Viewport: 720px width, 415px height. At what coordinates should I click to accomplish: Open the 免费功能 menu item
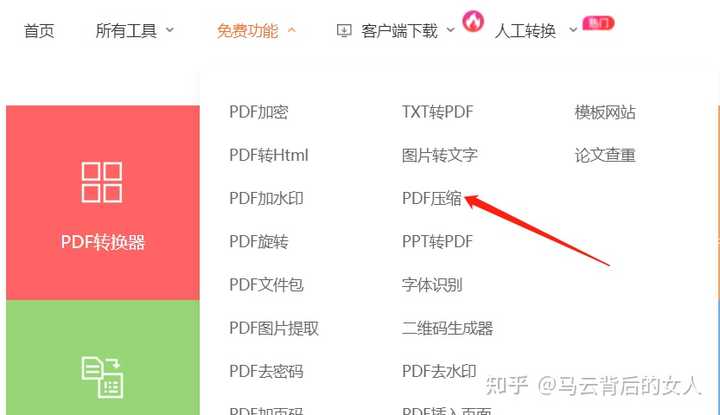[x=248, y=31]
